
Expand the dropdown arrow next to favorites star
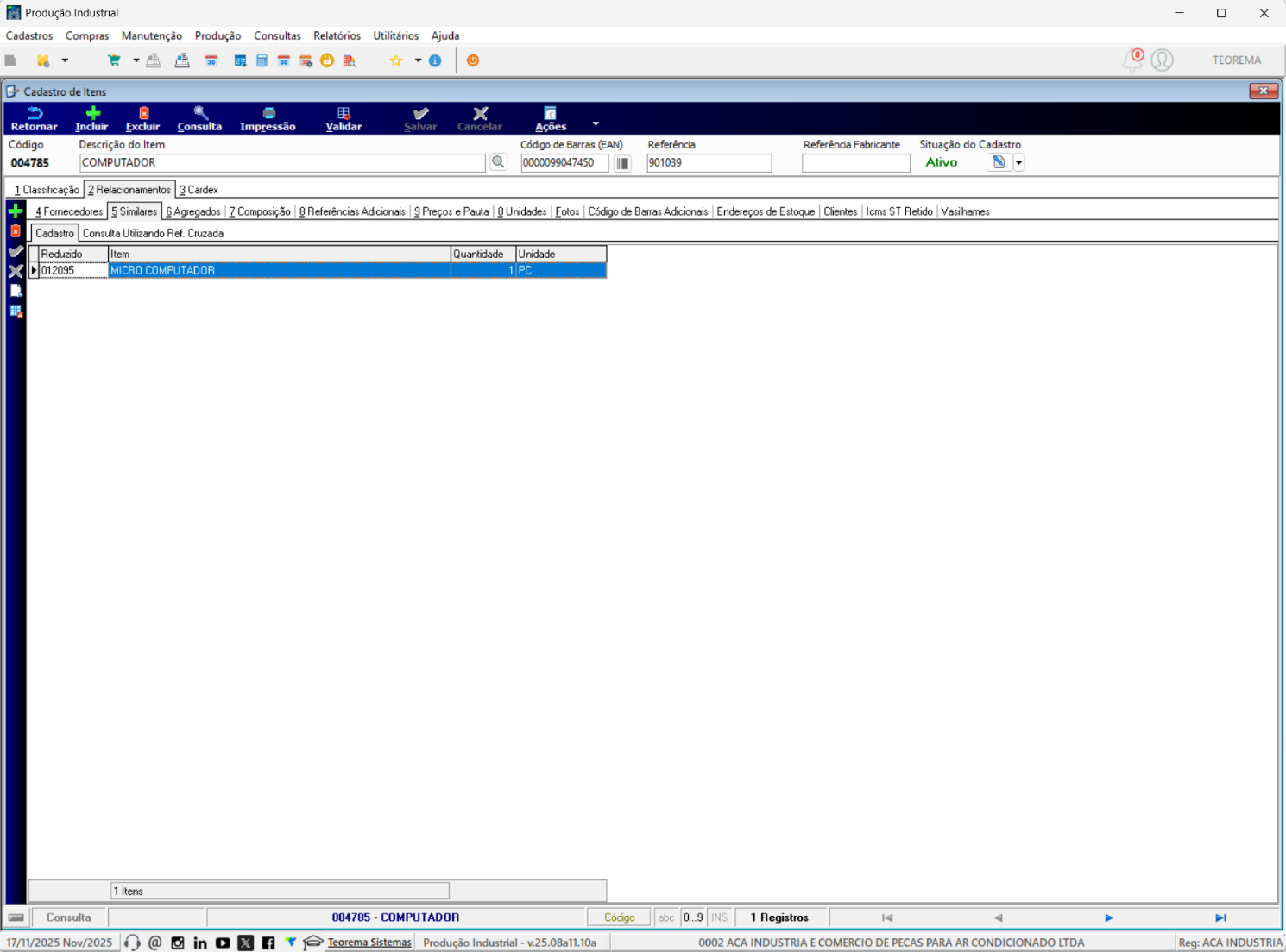(x=418, y=60)
